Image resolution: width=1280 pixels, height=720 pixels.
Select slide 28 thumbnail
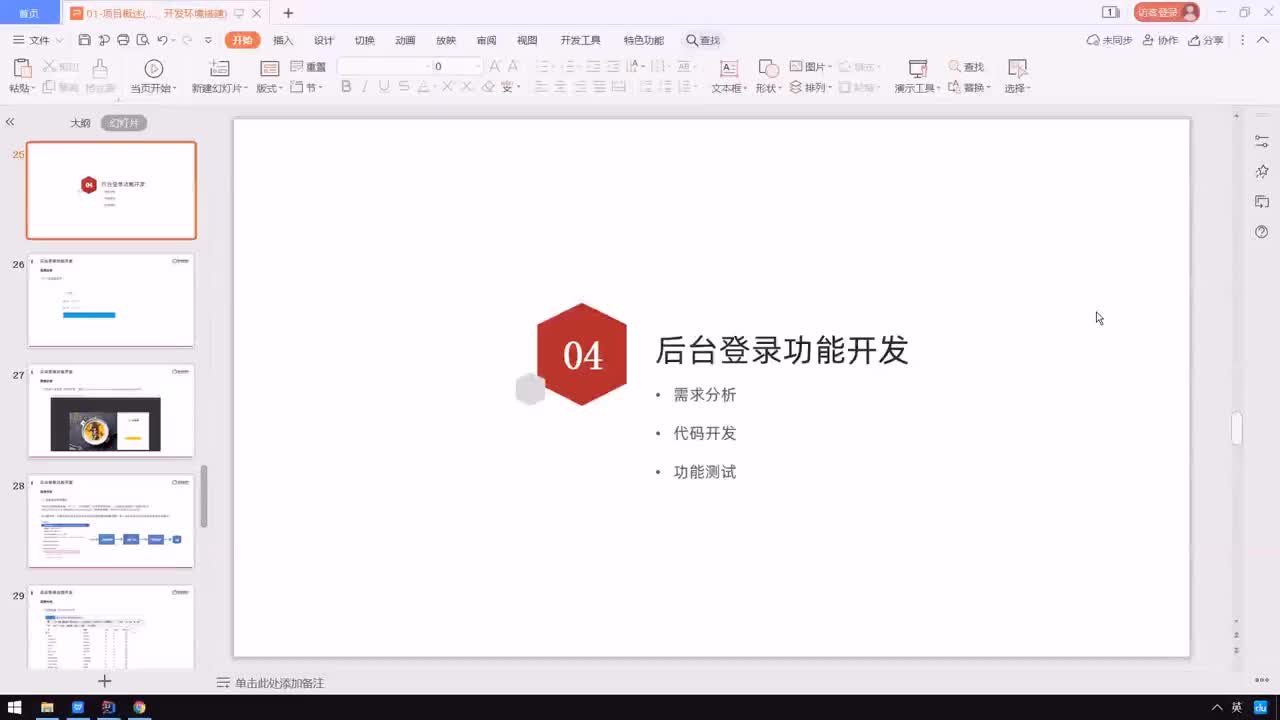click(x=111, y=522)
